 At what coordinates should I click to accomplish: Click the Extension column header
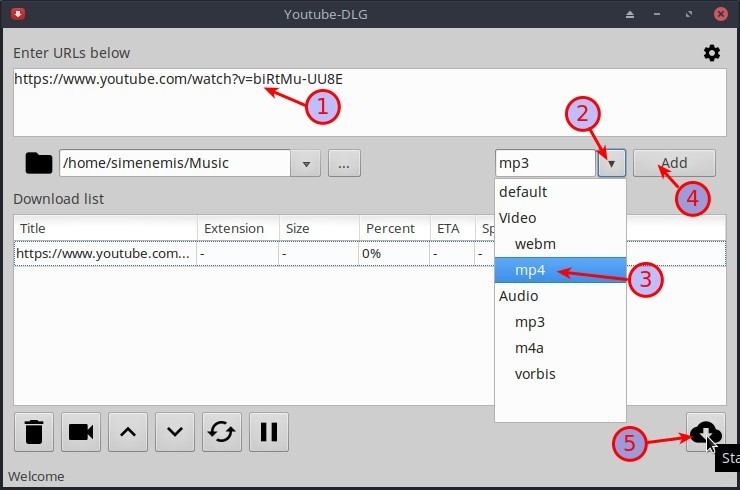[x=238, y=228]
